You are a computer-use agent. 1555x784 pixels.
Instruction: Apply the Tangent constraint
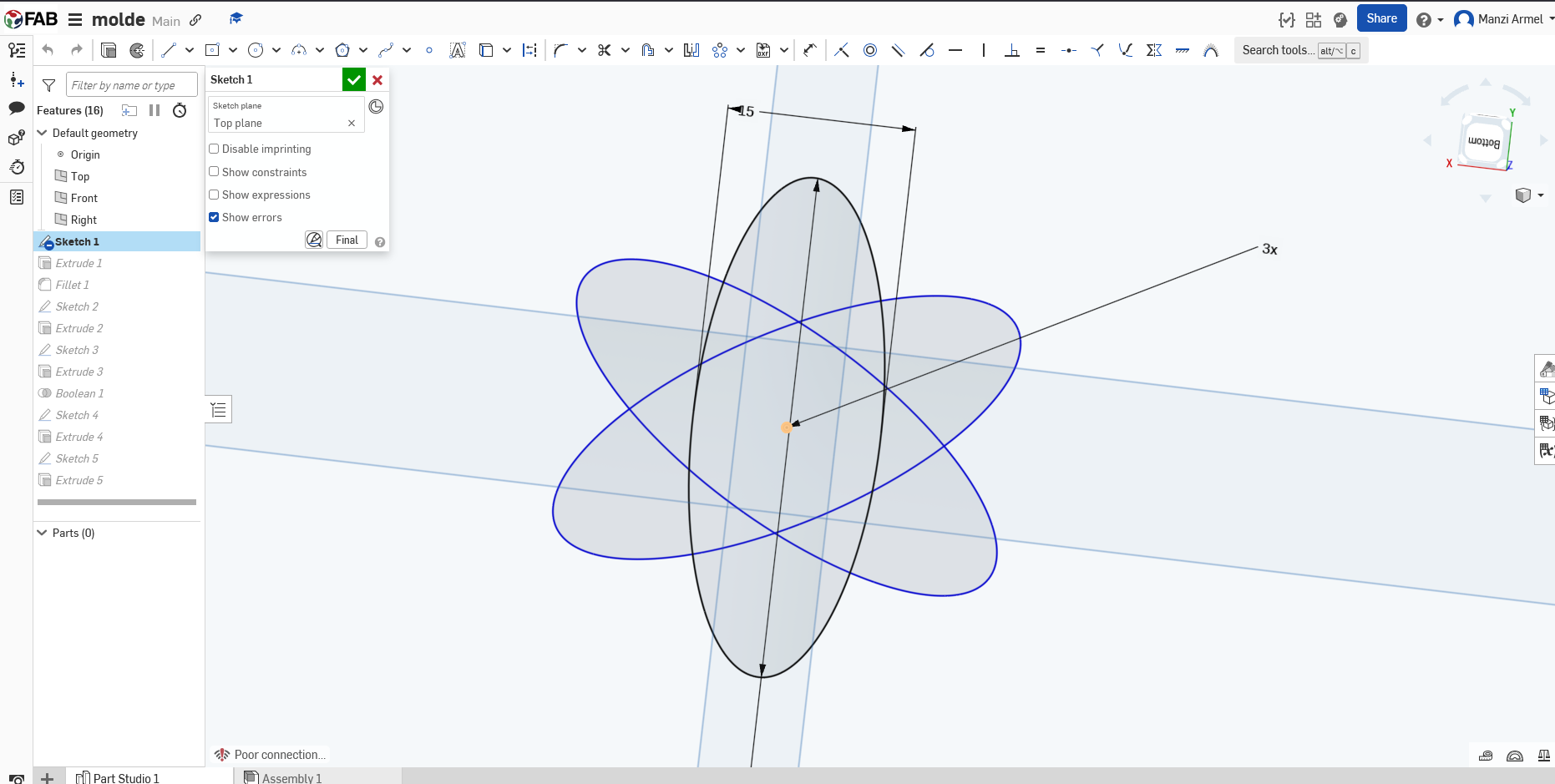click(927, 50)
